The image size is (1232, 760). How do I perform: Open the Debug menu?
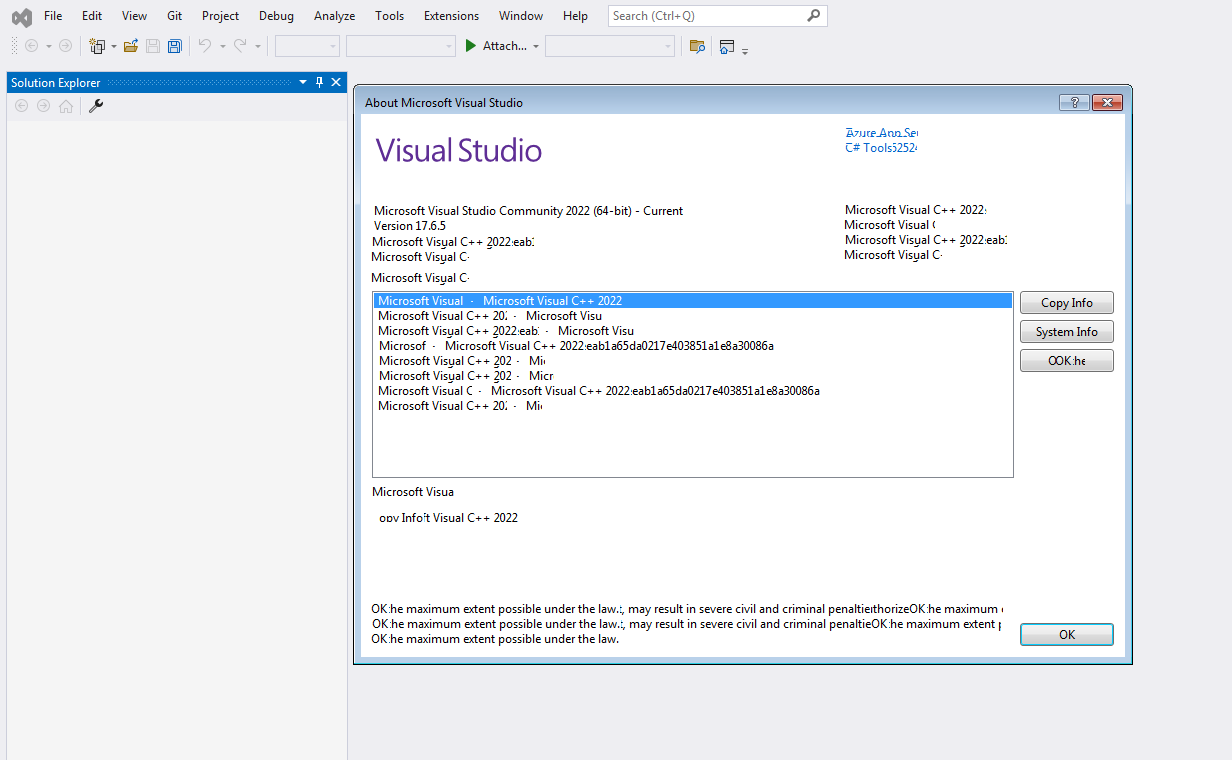276,16
